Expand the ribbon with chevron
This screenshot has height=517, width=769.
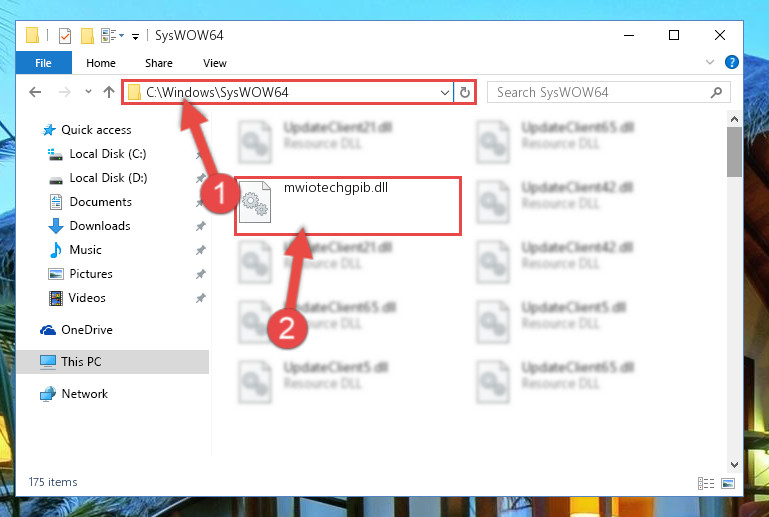pos(710,62)
